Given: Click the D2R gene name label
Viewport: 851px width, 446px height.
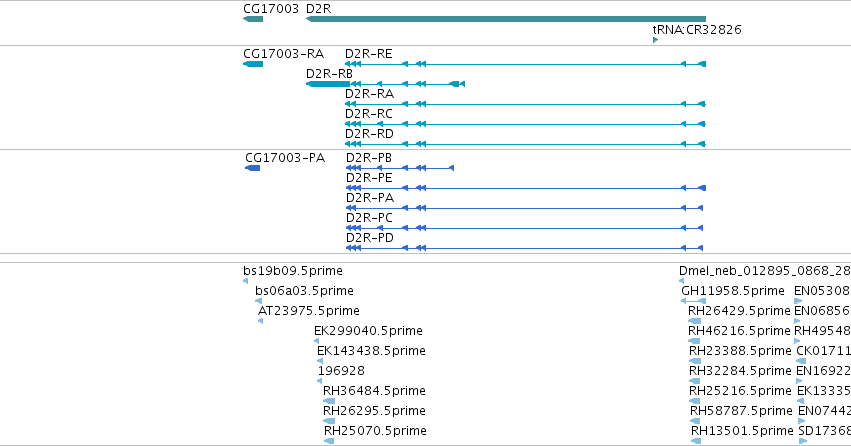Looking at the screenshot, I should point(319,9).
